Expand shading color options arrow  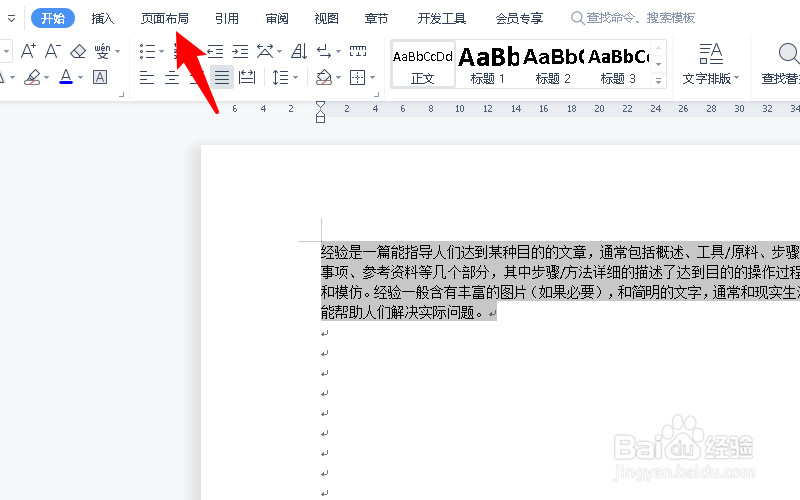pos(338,78)
